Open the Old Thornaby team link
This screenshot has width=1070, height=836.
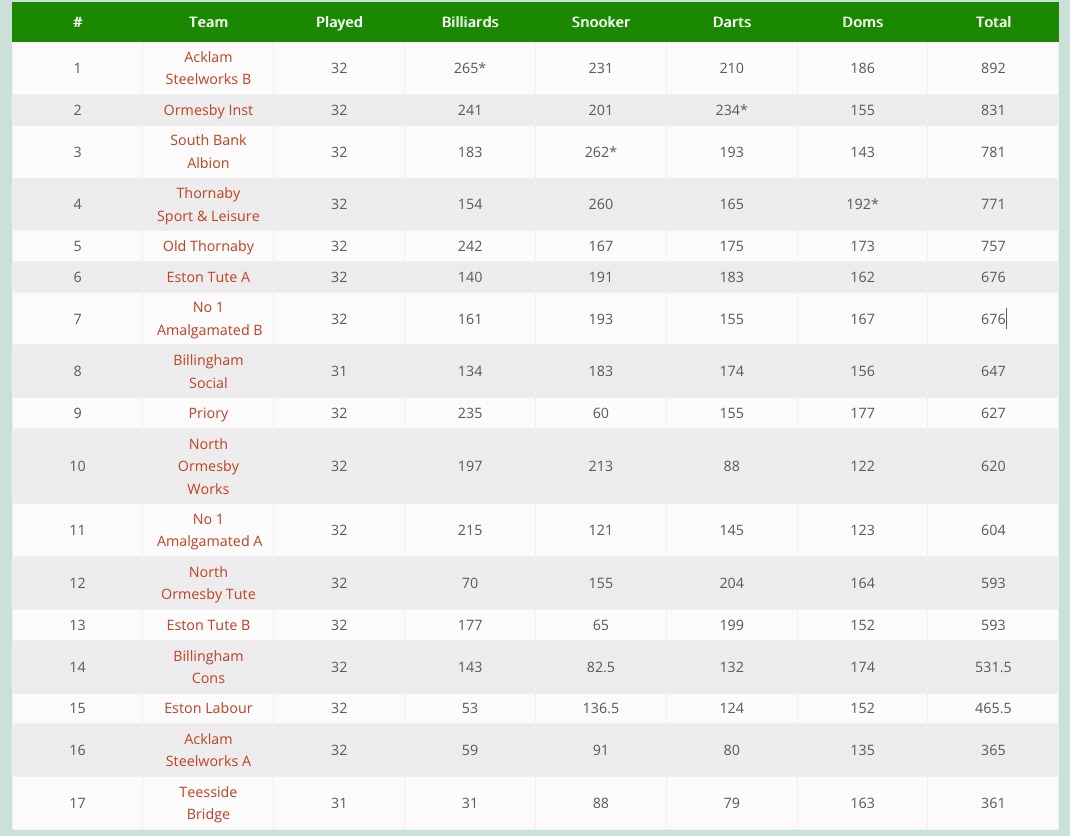pos(208,246)
